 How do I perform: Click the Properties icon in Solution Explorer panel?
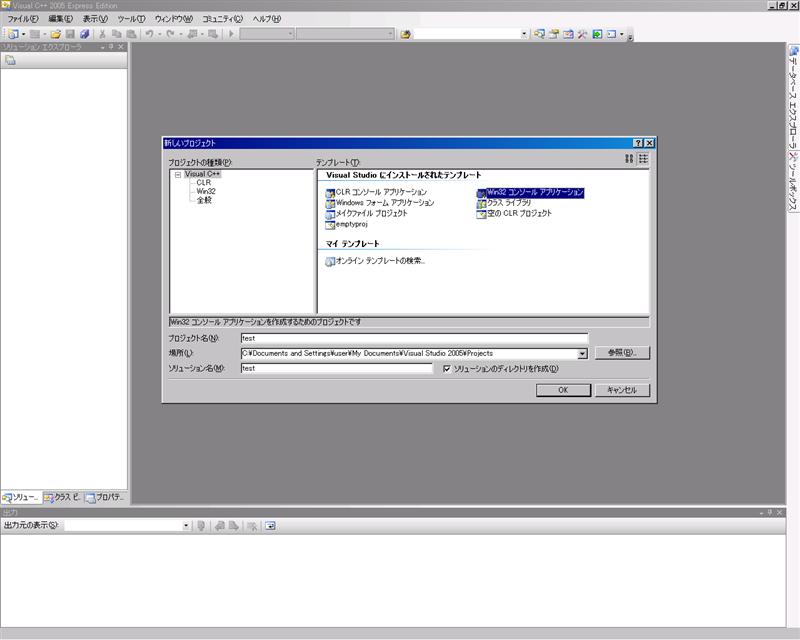click(x=10, y=60)
